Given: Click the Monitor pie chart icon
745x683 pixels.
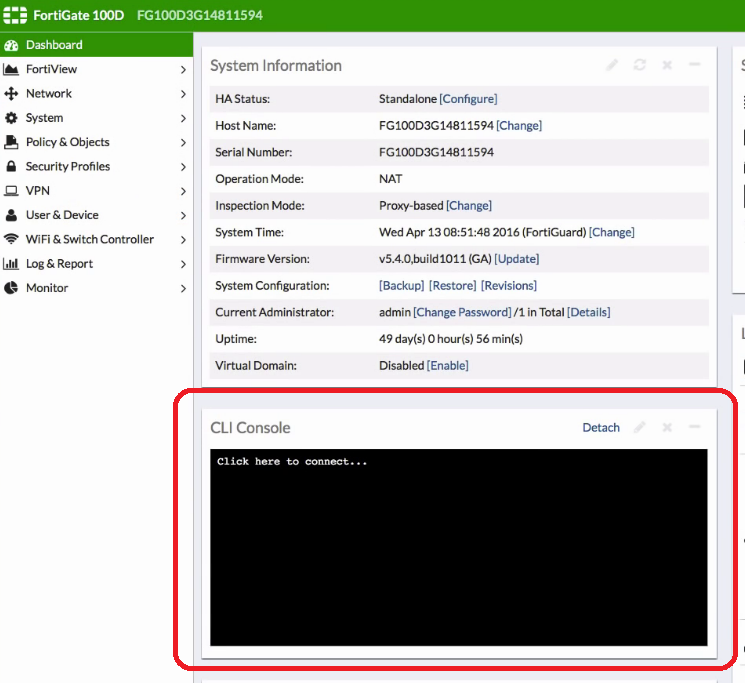Looking at the screenshot, I should tap(11, 288).
